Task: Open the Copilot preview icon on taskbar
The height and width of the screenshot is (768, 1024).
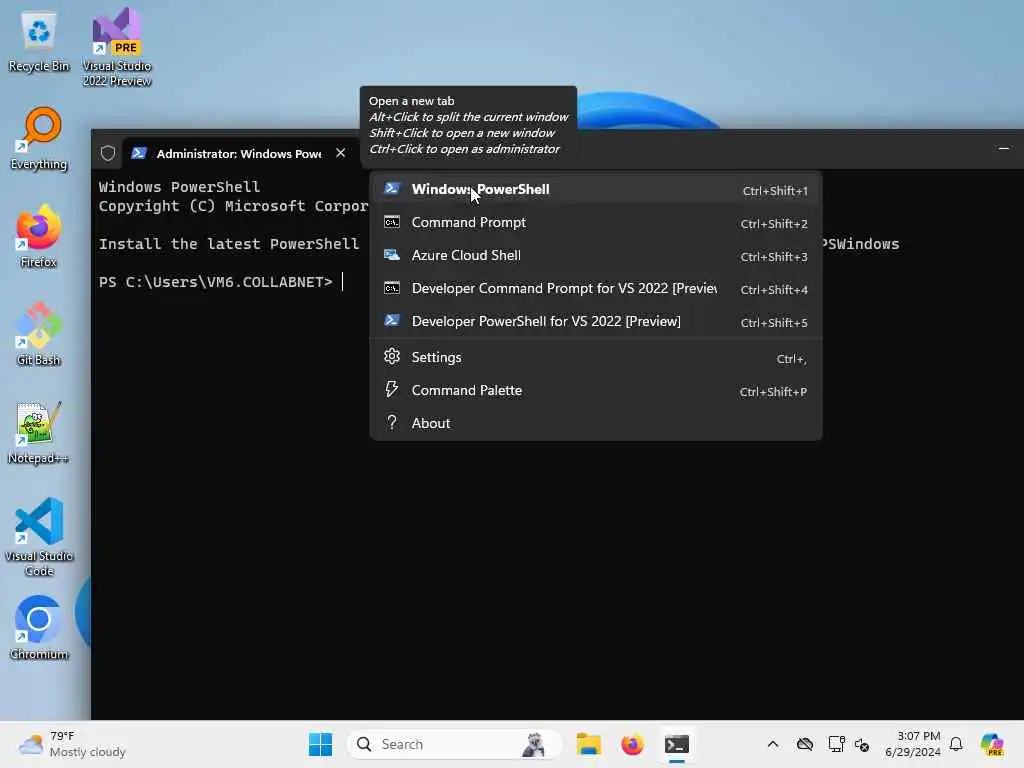Action: tap(992, 744)
